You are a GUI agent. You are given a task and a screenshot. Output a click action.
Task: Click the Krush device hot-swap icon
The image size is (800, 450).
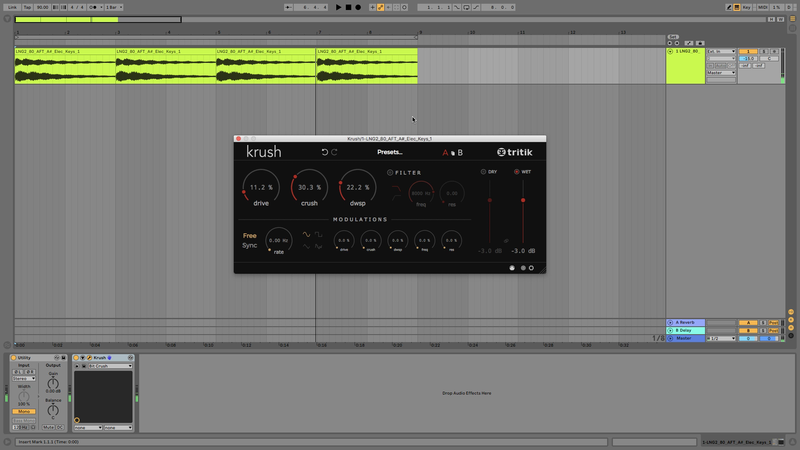pyautogui.click(x=131, y=358)
